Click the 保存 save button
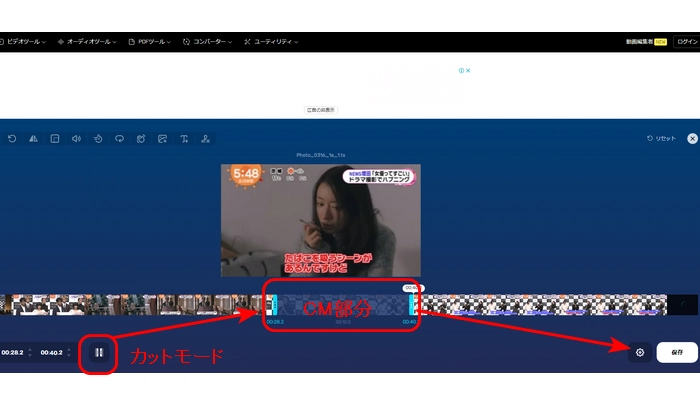The width and height of the screenshot is (700, 407). 677,352
